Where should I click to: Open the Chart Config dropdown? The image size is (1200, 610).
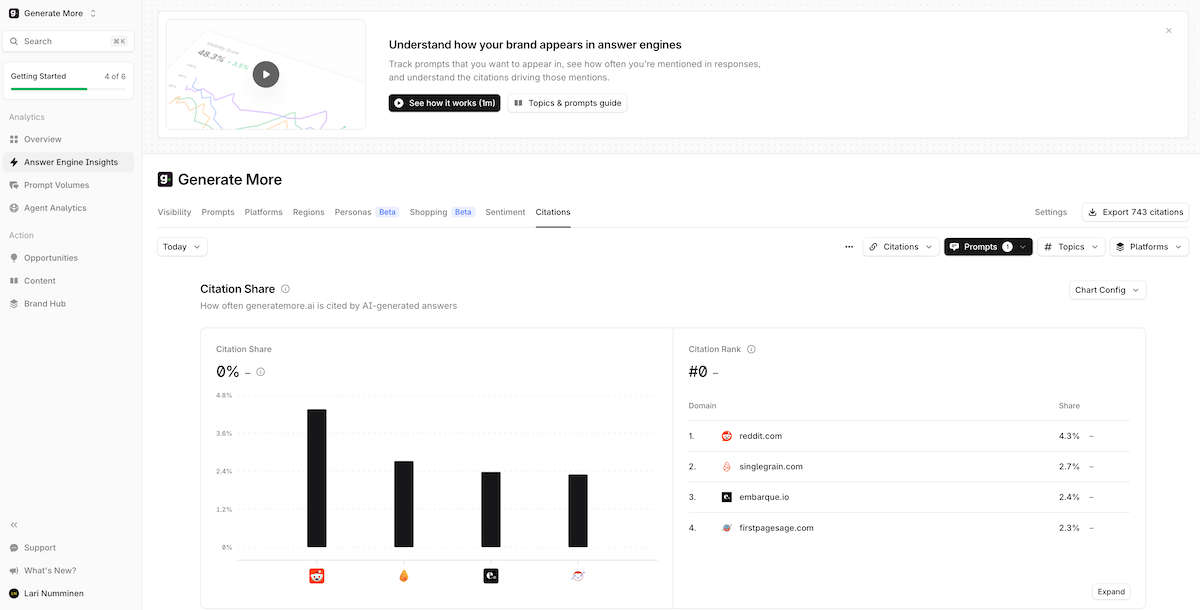[1107, 290]
